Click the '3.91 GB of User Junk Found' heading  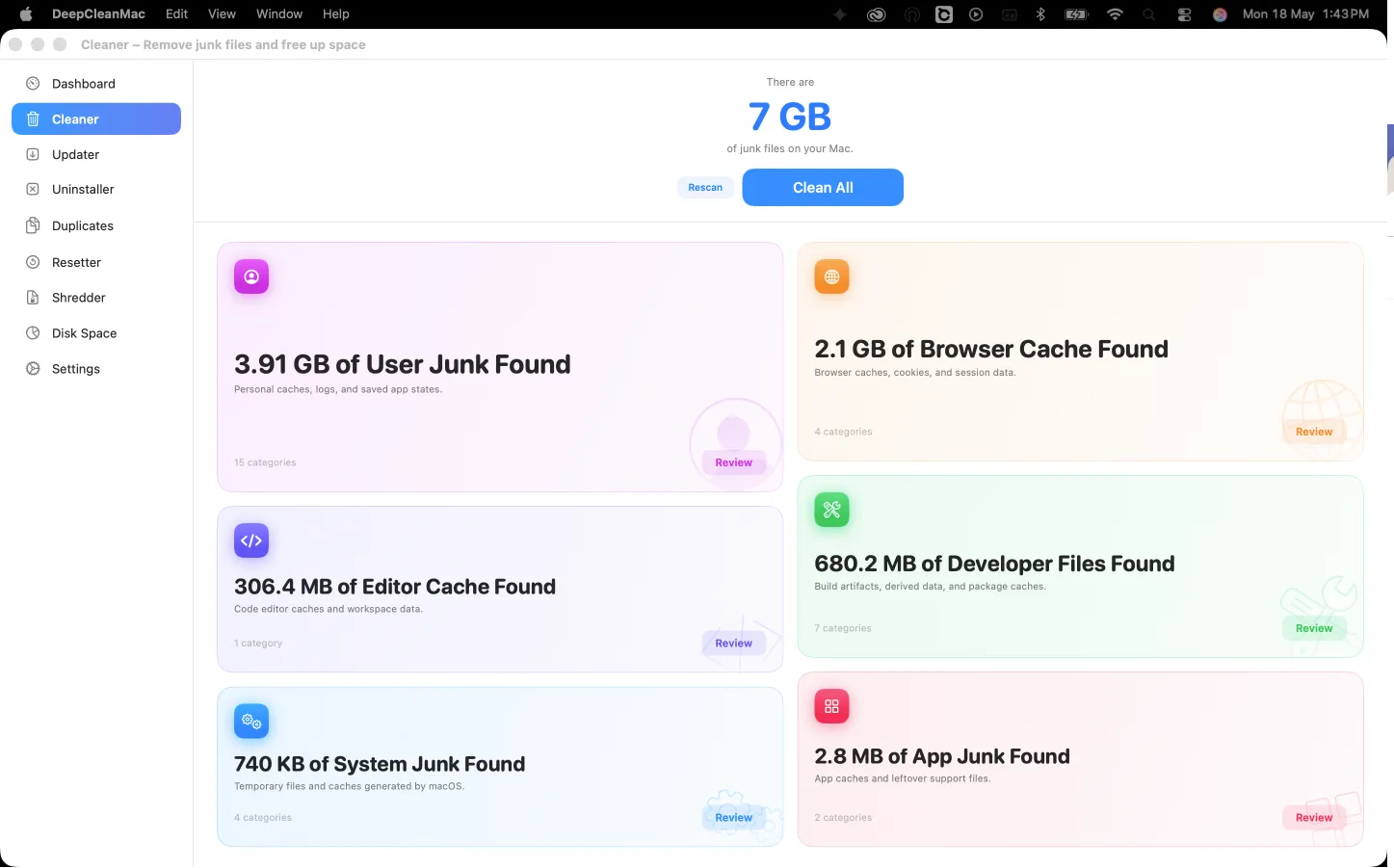(403, 364)
